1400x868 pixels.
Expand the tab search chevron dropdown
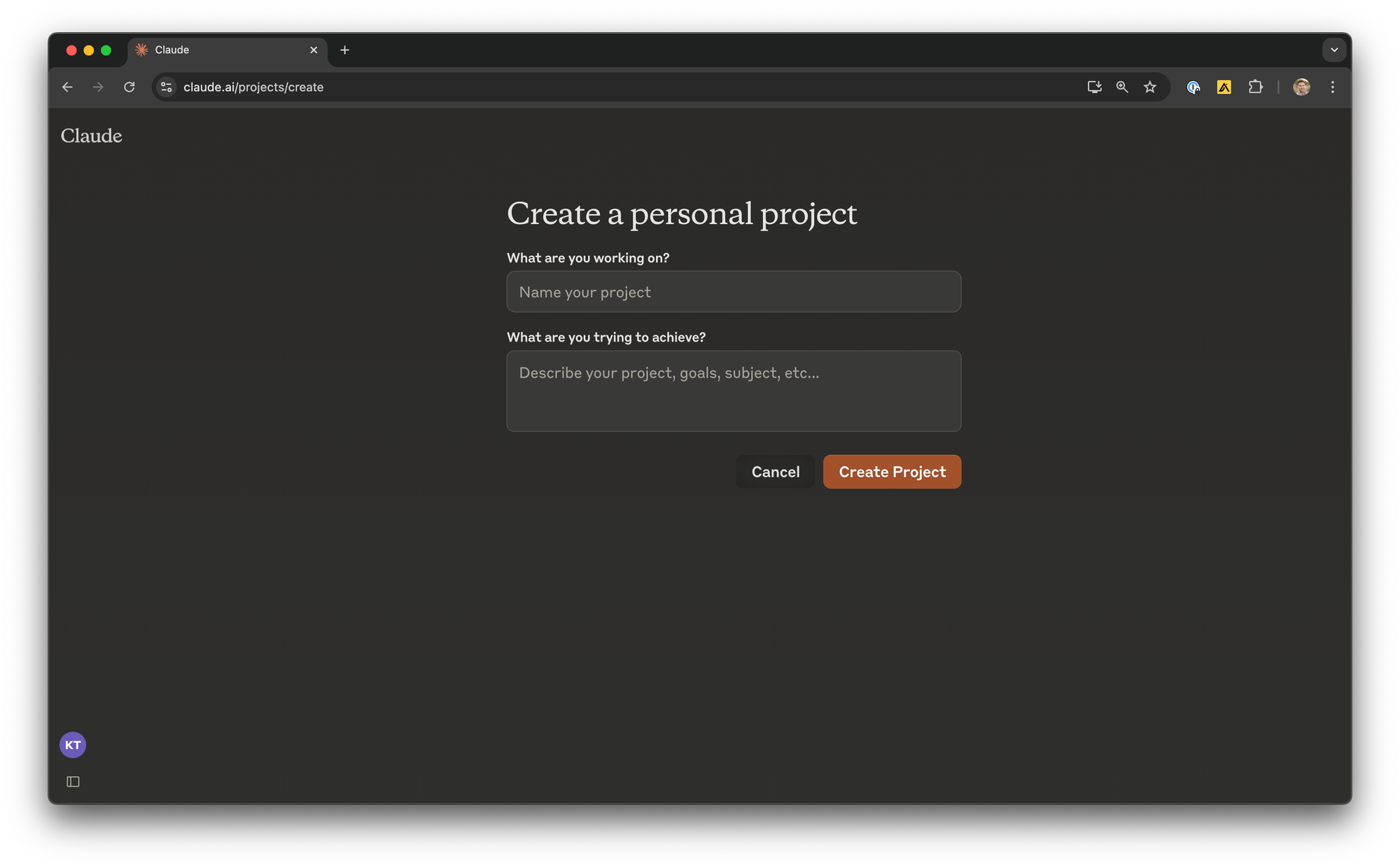pyautogui.click(x=1334, y=50)
